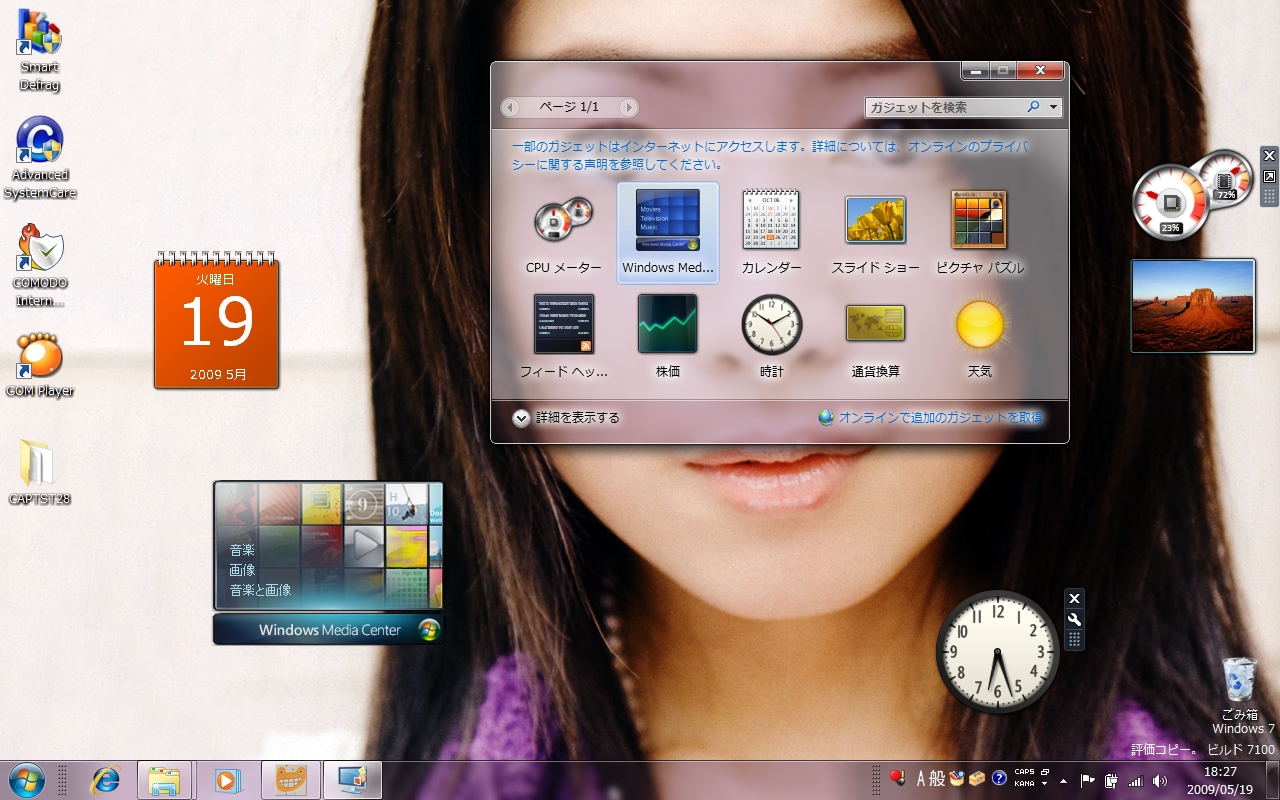Open the language bar options dropdown arrow

tap(1045, 785)
